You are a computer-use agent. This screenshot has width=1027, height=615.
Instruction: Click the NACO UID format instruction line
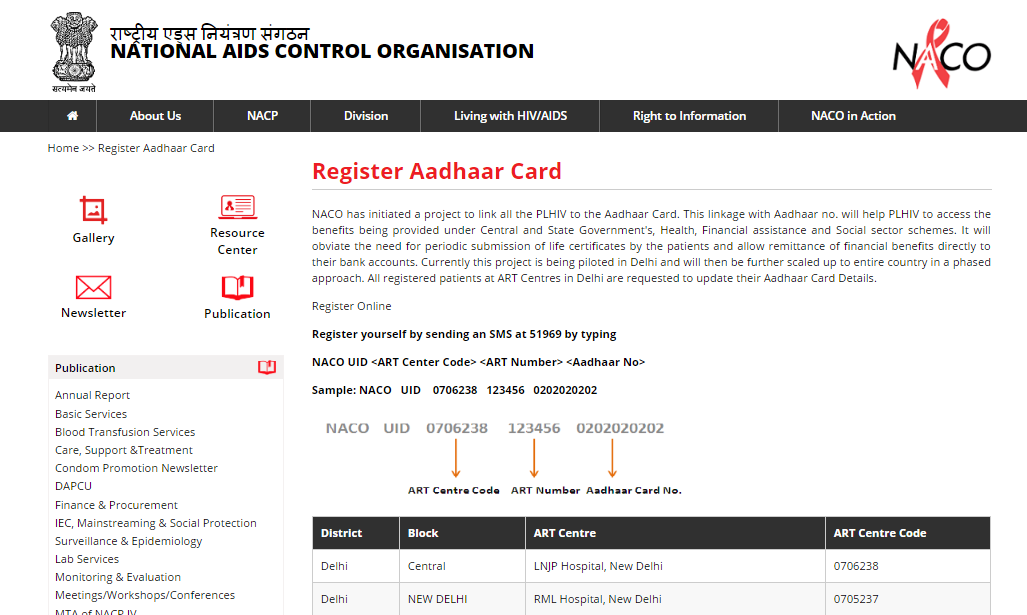(x=478, y=362)
